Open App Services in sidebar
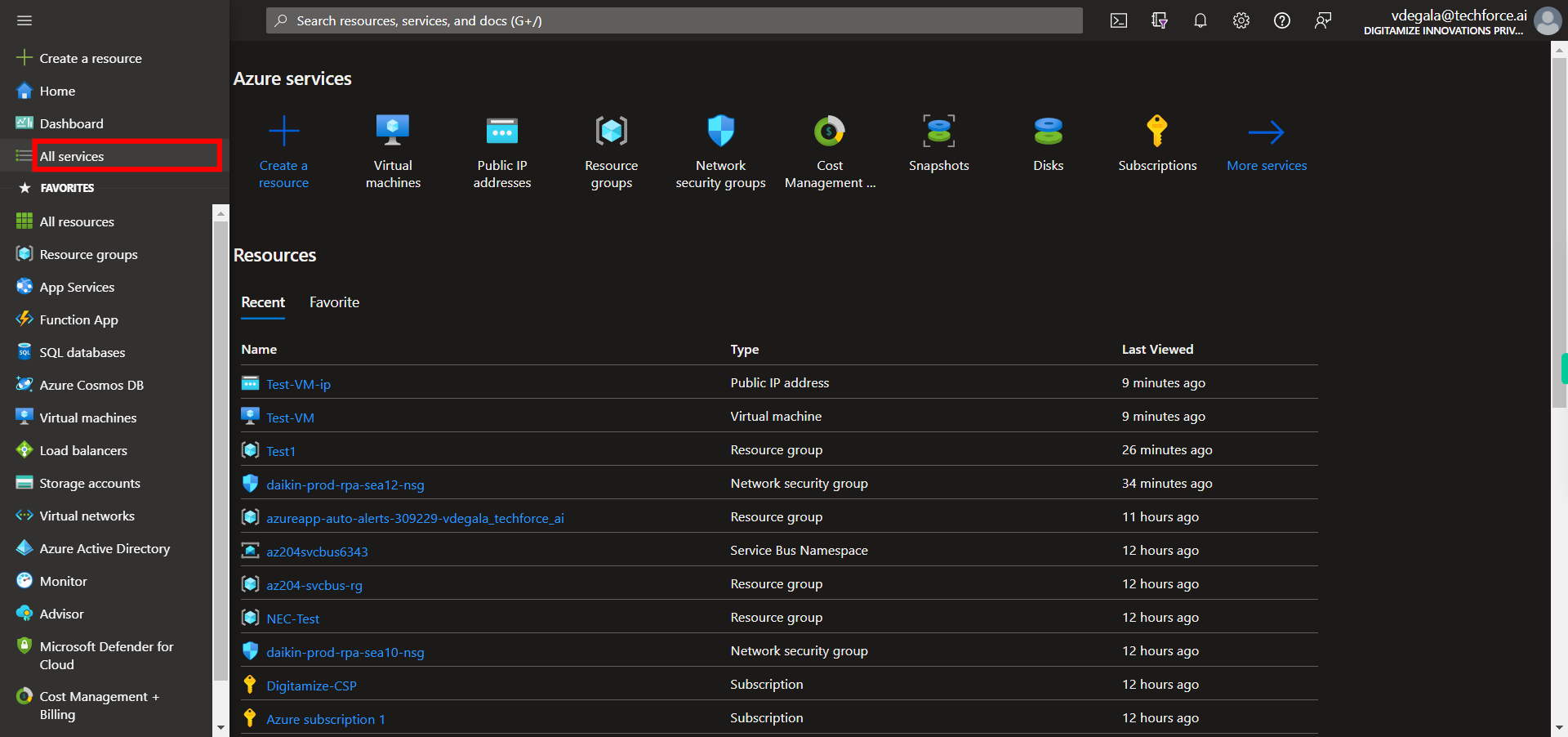The image size is (1568, 737). click(77, 287)
